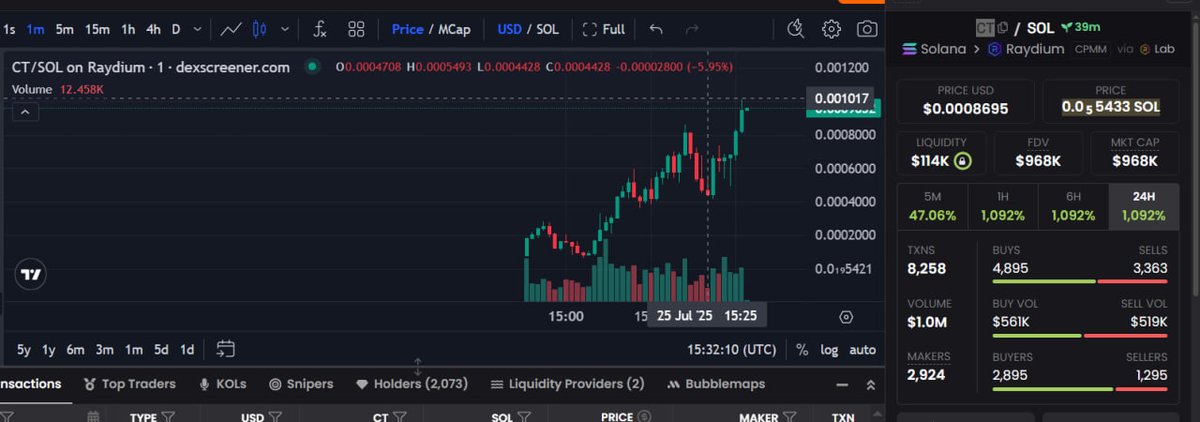
Task: Open the chart layout grid icon
Action: pyautogui.click(x=356, y=29)
